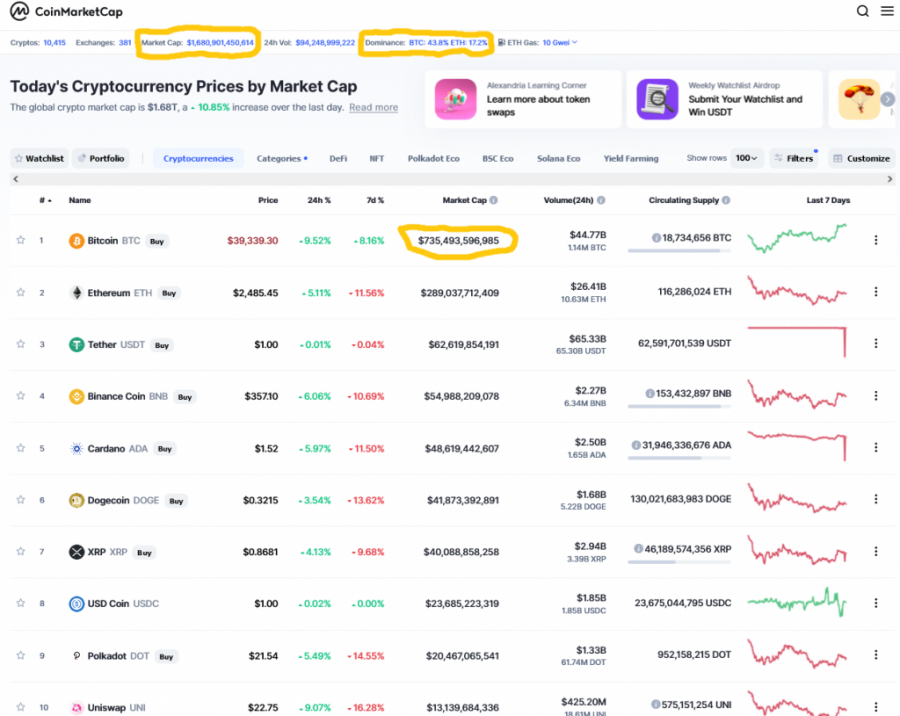Viewport: 900px width, 716px height.
Task: Open the Customize columns options
Action: (x=862, y=158)
